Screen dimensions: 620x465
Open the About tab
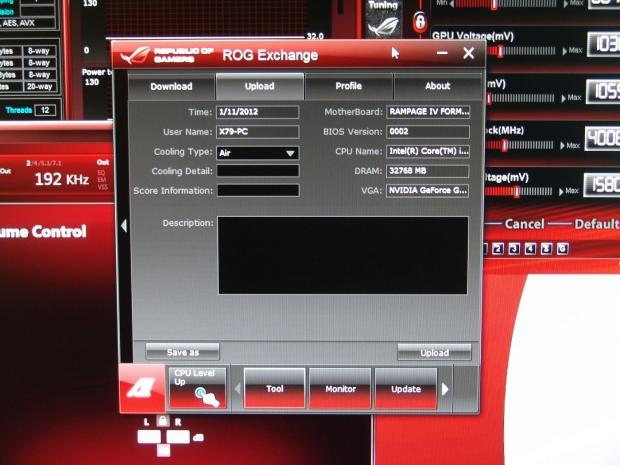tap(437, 86)
